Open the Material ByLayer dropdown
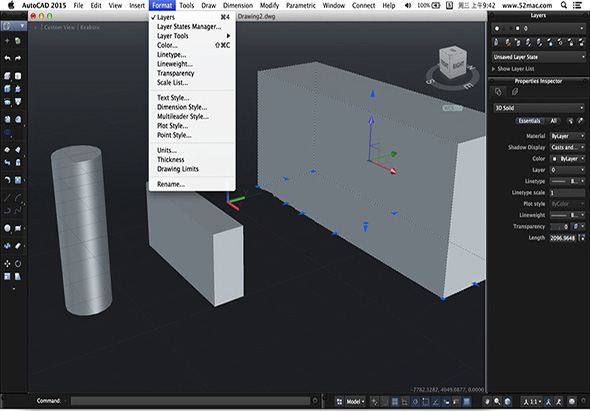590x411 pixels. pos(567,136)
